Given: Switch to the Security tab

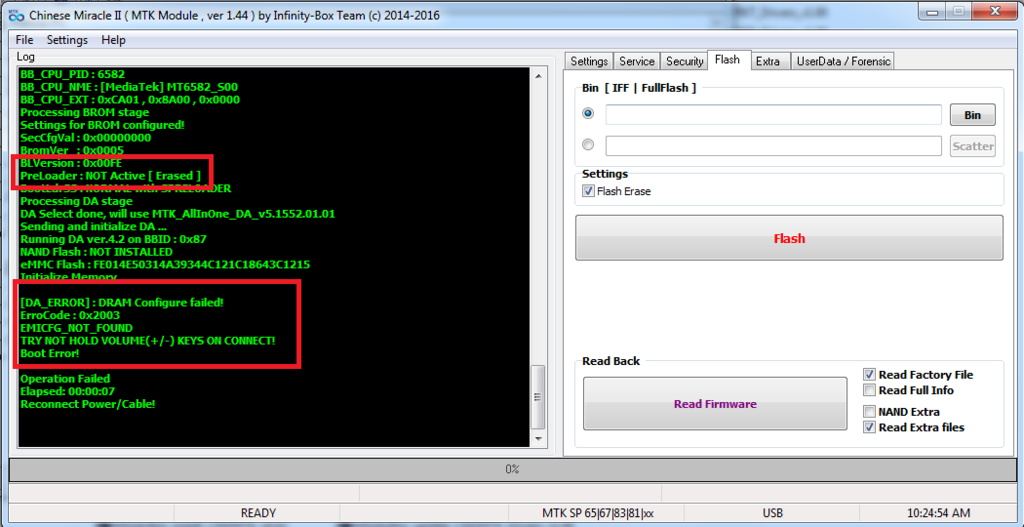Looking at the screenshot, I should click(685, 61).
